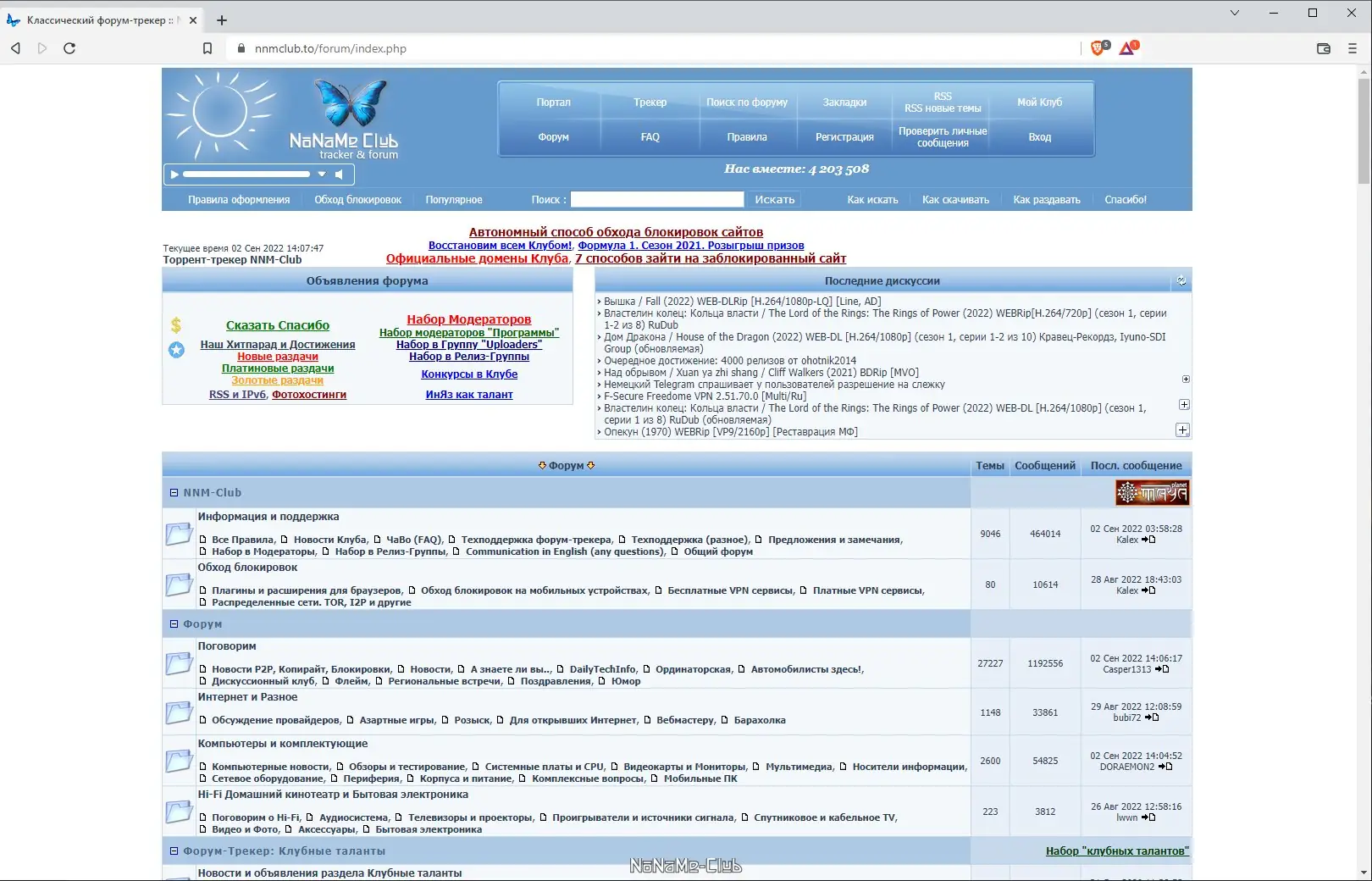Close the Классический форум-трекер tab
Viewport: 1372px width, 881px height.
[193, 20]
